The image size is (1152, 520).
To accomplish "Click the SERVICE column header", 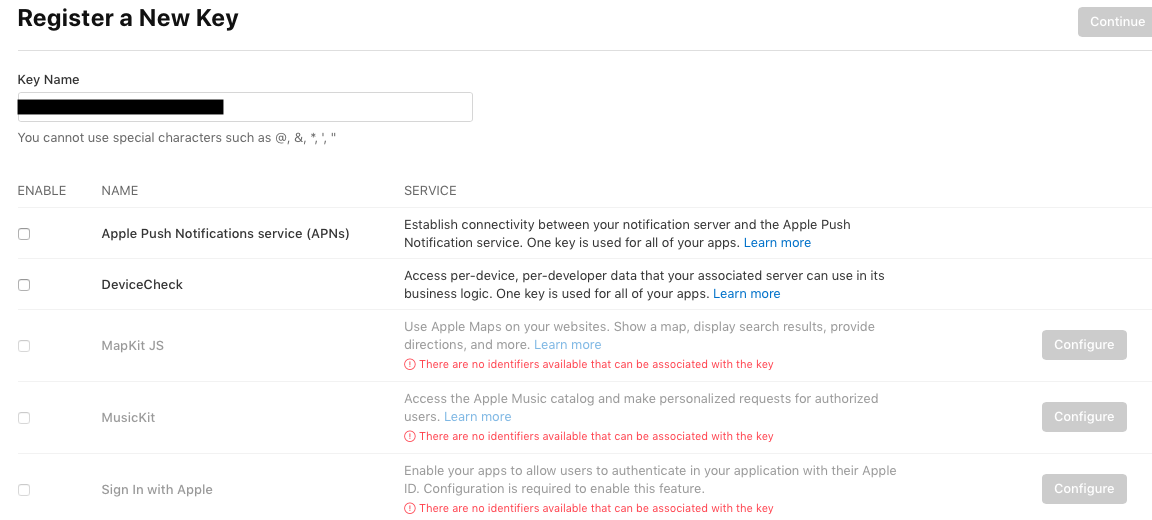I will 430,191.
